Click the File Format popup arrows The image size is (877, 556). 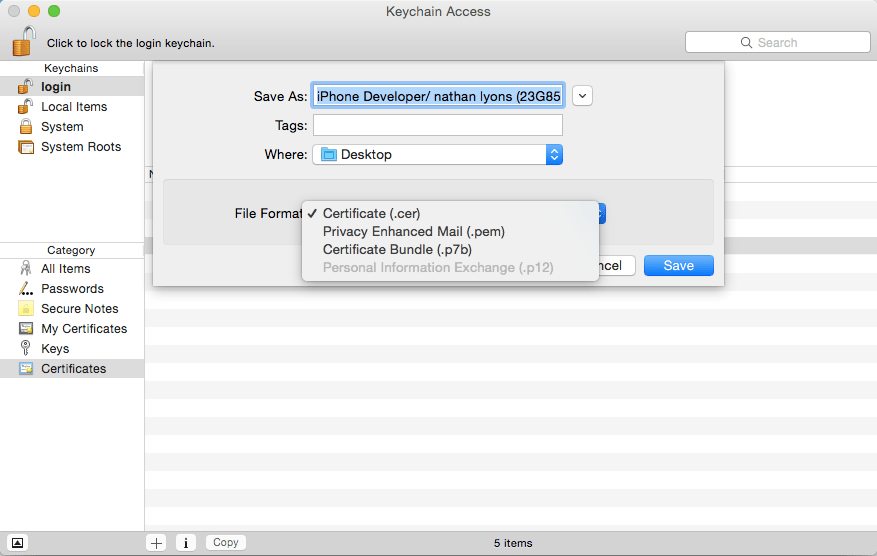pyautogui.click(x=600, y=213)
